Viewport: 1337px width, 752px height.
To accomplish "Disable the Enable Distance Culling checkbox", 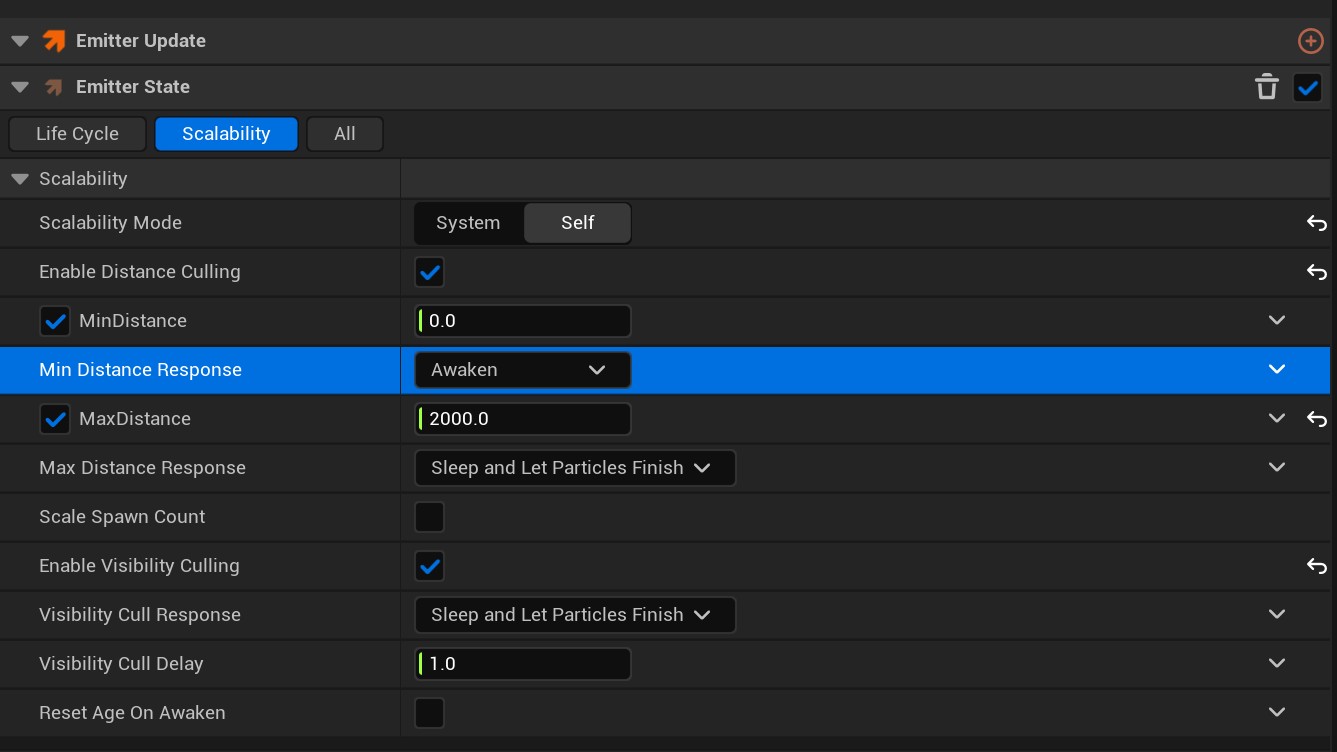I will coord(429,271).
